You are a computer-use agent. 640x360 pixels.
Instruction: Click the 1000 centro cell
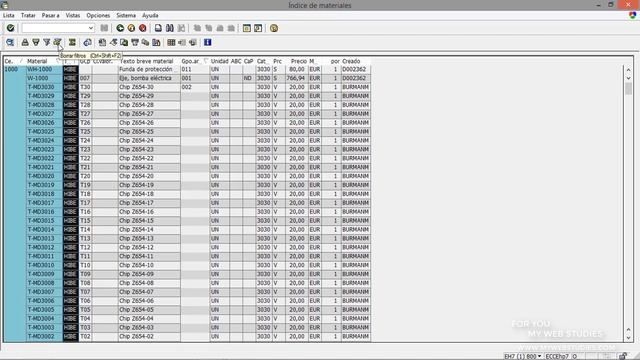tap(15, 69)
